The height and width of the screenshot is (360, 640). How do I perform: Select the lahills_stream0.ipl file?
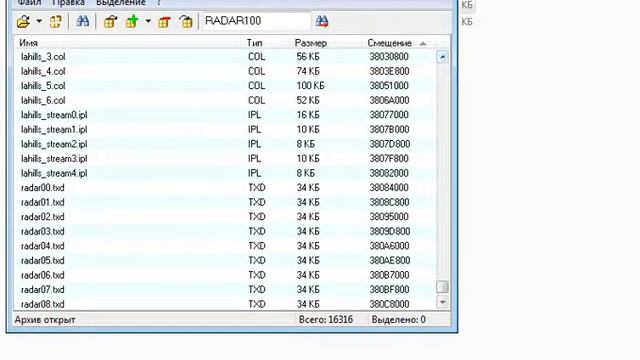tap(54, 115)
